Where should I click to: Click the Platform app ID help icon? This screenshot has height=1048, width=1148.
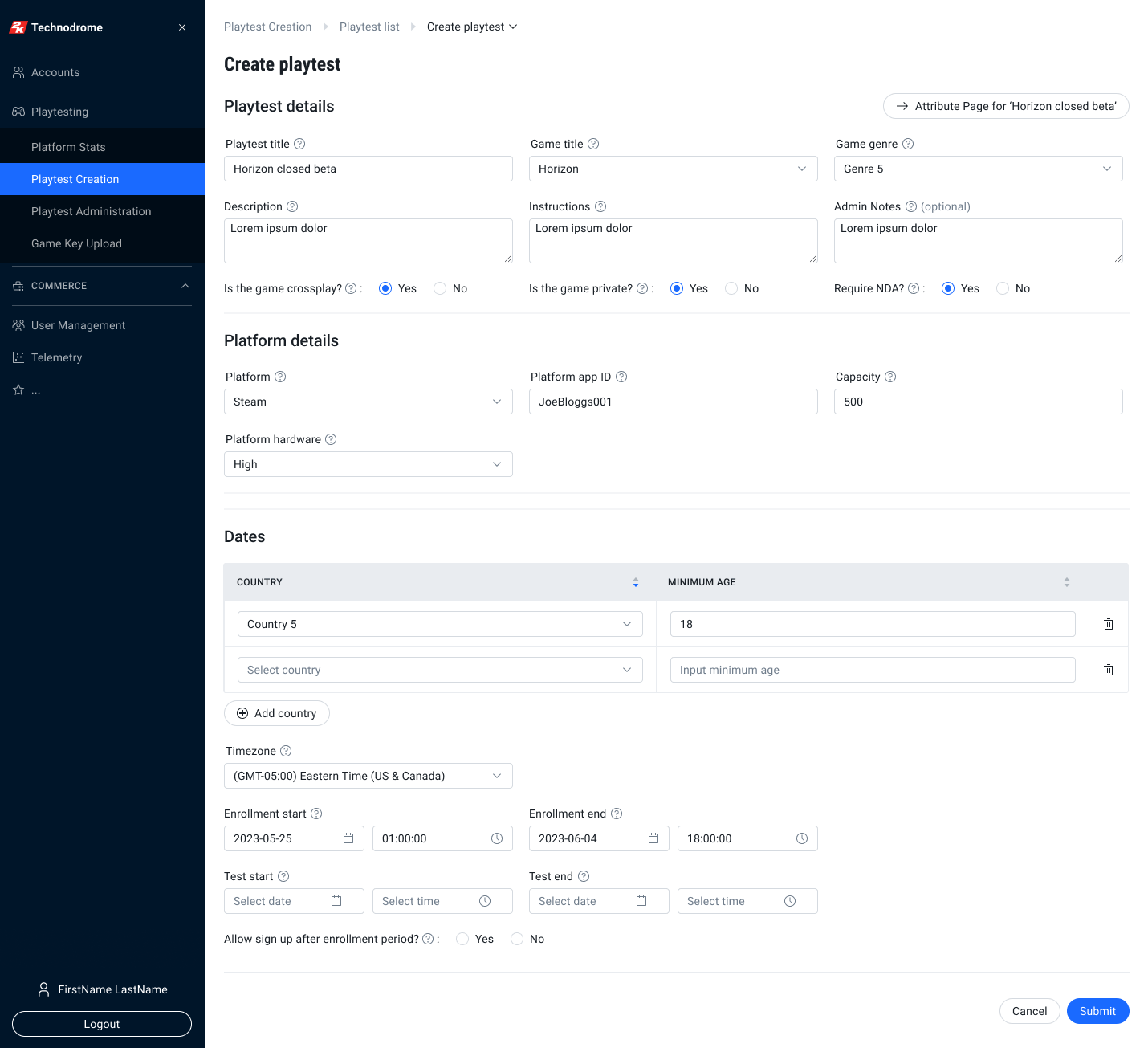tap(621, 377)
